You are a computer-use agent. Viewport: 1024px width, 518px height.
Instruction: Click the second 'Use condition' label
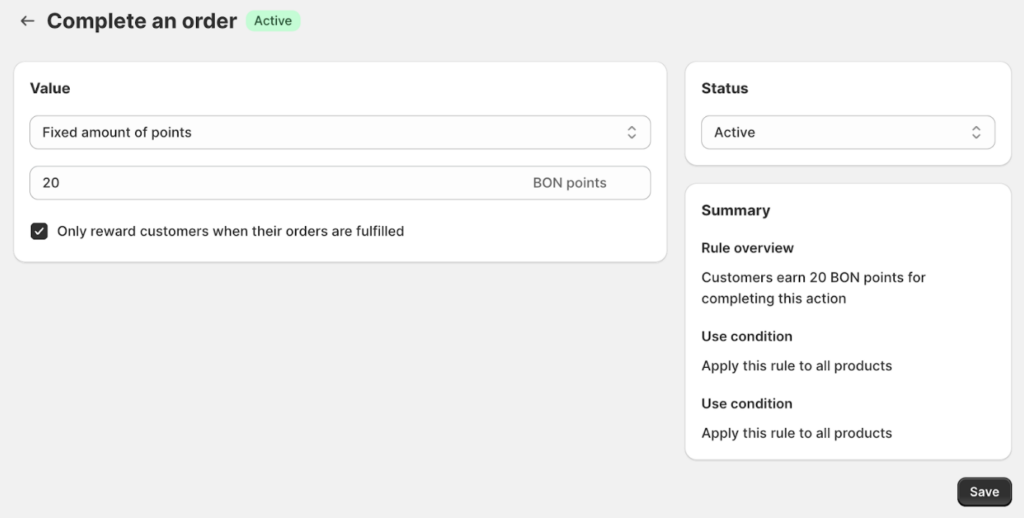click(x=746, y=403)
